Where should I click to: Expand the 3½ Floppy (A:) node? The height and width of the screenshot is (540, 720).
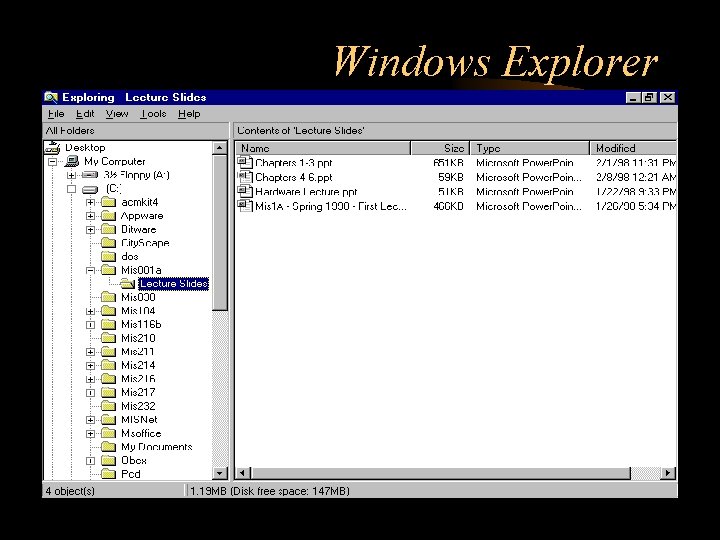[x=71, y=175]
